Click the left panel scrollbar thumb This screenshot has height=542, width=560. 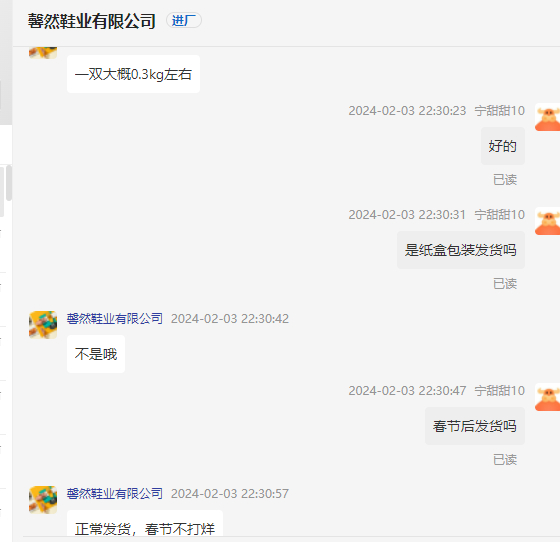pyautogui.click(x=9, y=183)
